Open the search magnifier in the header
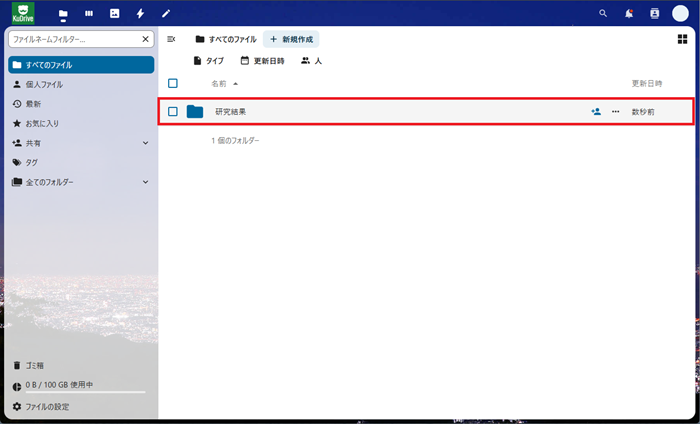The image size is (700, 424). click(603, 14)
